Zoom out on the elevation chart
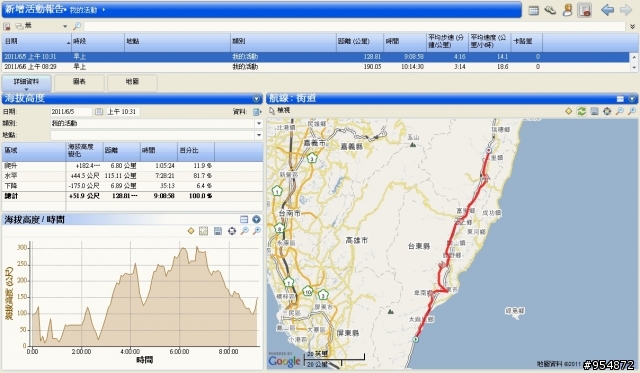The image size is (640, 373). pyautogui.click(x=244, y=231)
